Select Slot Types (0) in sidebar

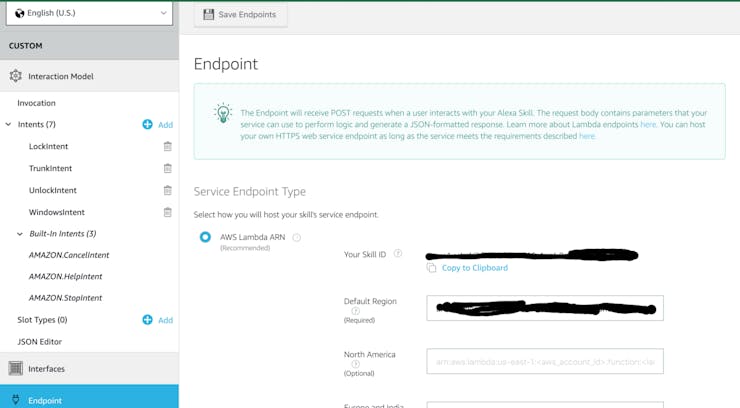(42, 320)
